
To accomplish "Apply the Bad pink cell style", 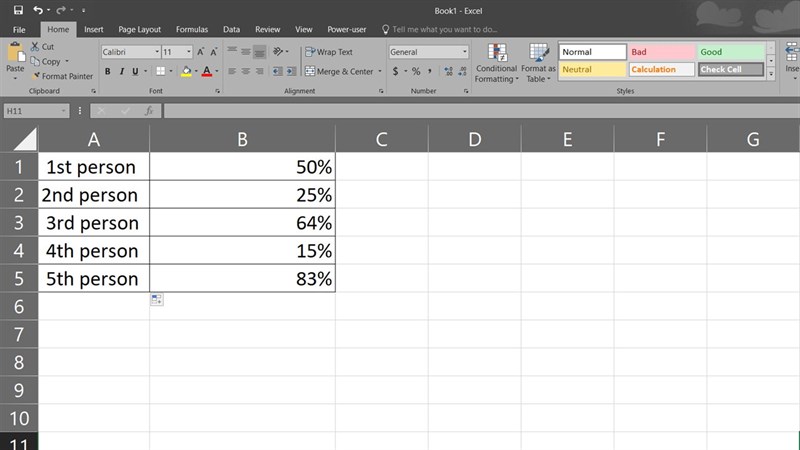I will (x=662, y=52).
